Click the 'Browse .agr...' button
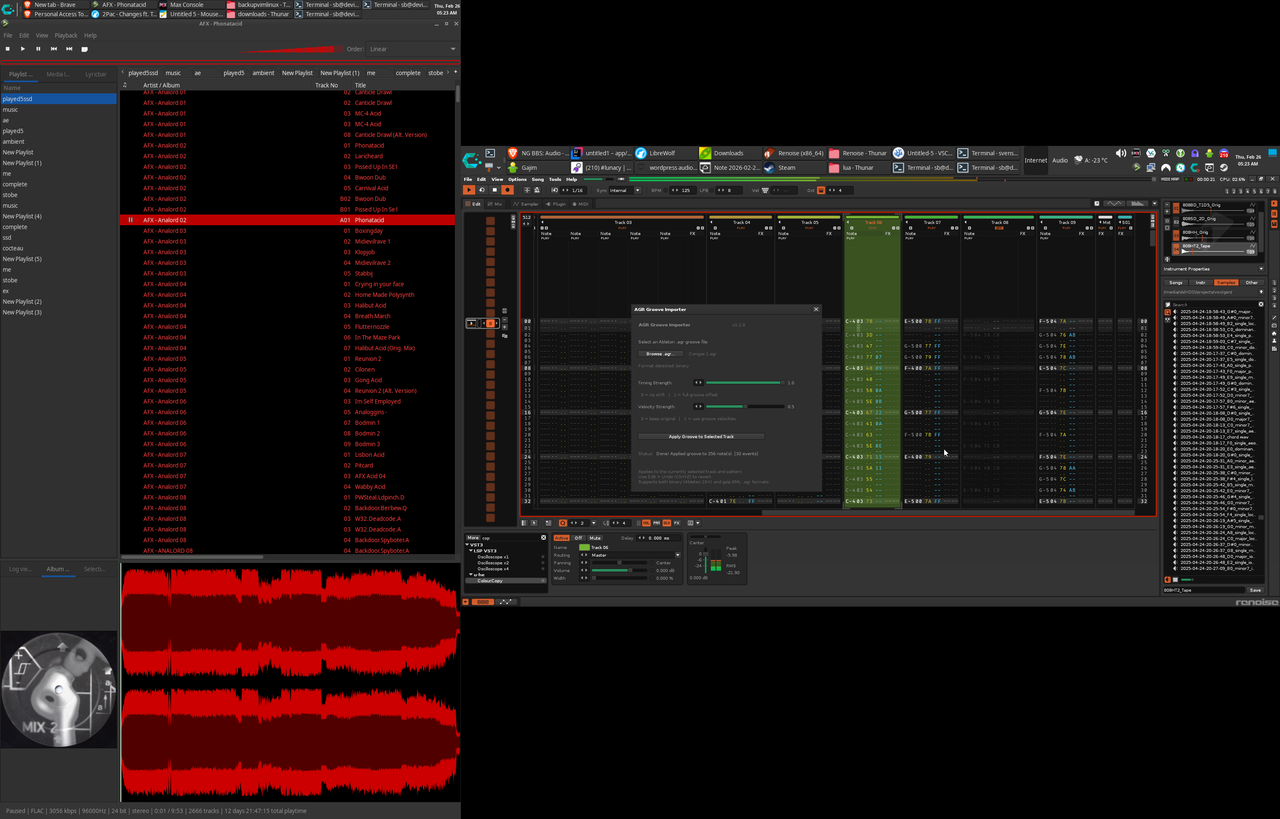 coord(661,354)
